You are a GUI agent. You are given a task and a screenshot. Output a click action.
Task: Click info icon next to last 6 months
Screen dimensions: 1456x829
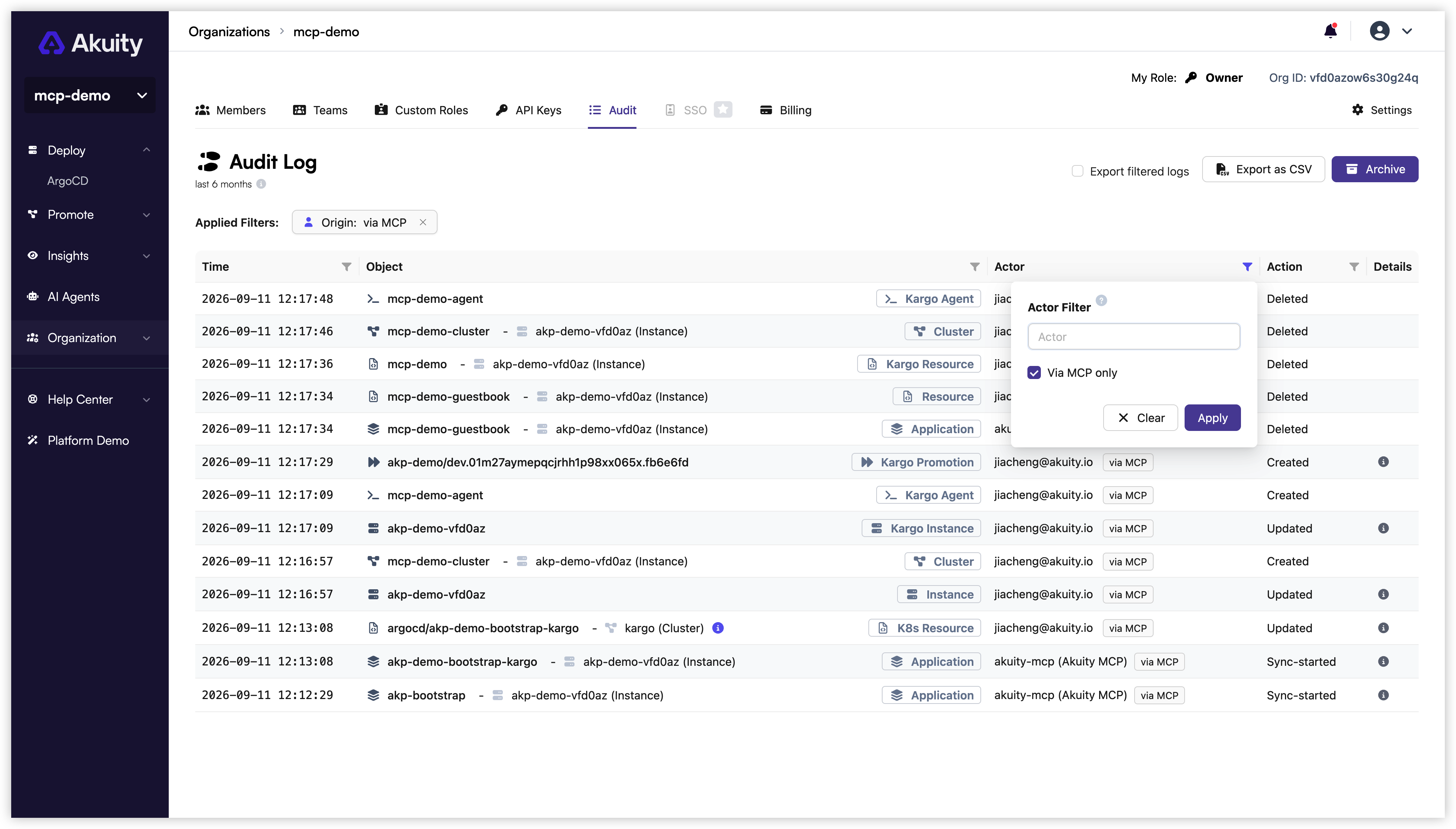click(261, 184)
